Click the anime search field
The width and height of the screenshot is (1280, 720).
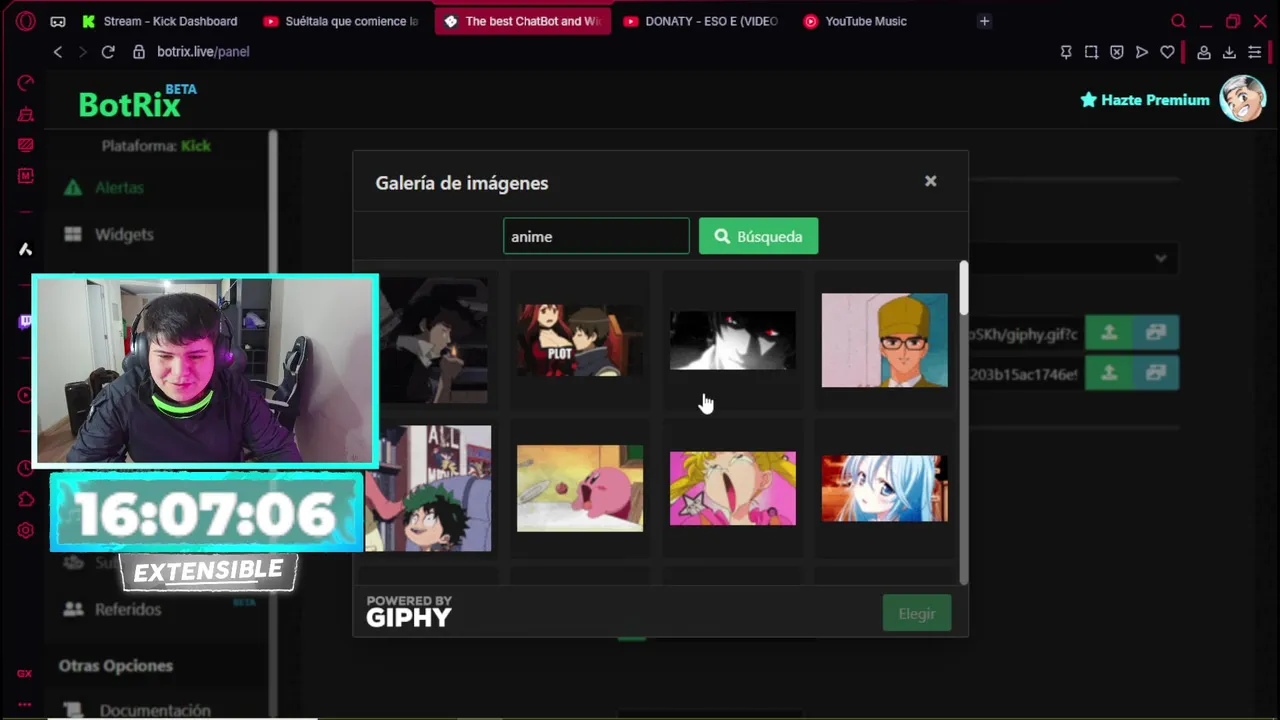pos(596,236)
